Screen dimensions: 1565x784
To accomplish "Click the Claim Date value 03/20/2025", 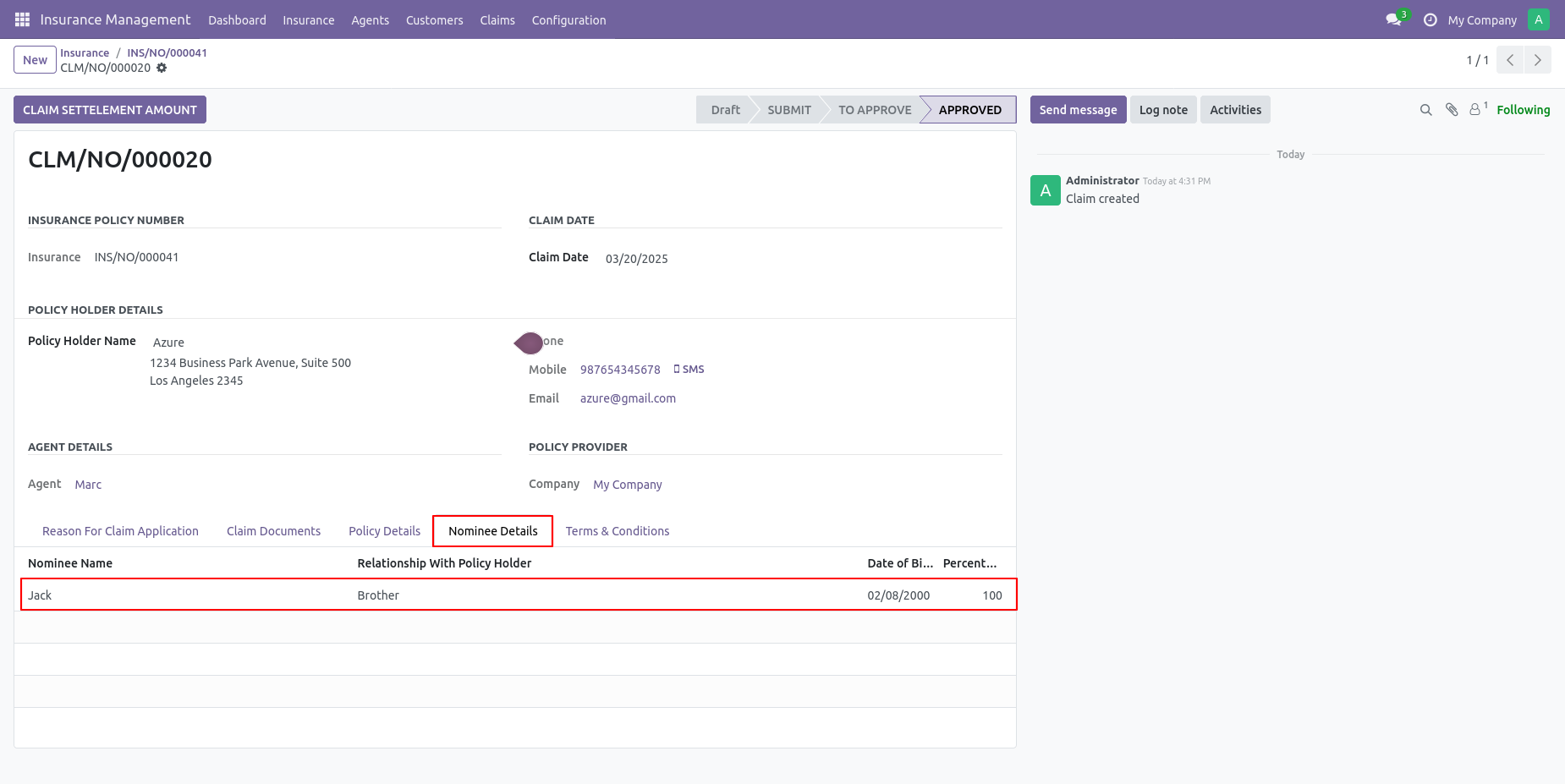I will point(637,259).
